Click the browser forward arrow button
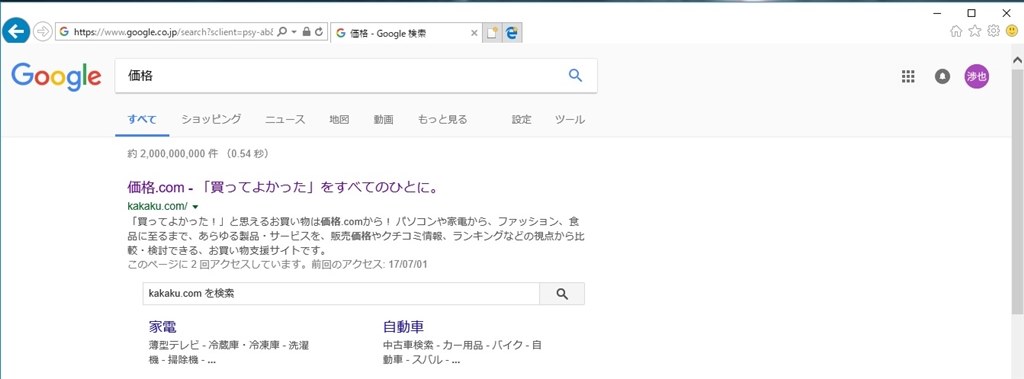Screen dimensions: 1024x379 pos(42,31)
